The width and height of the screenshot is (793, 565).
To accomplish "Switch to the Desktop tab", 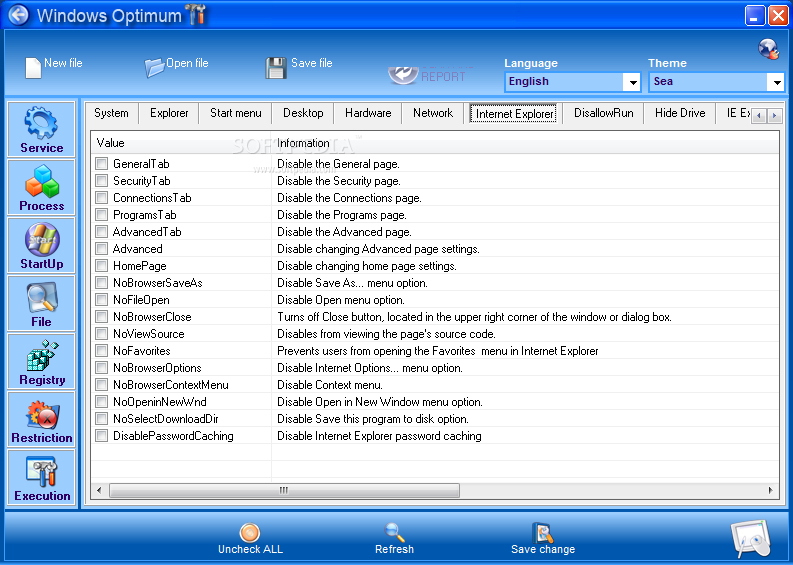I will coord(303,113).
